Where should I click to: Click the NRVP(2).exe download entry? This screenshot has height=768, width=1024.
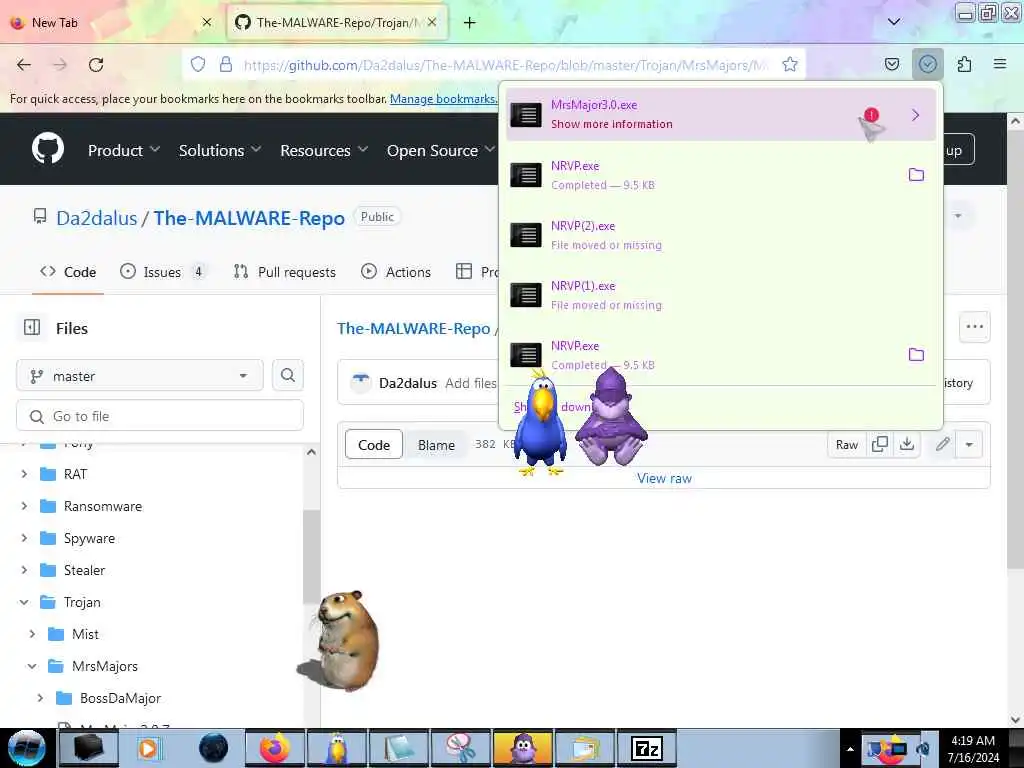pyautogui.click(x=721, y=235)
